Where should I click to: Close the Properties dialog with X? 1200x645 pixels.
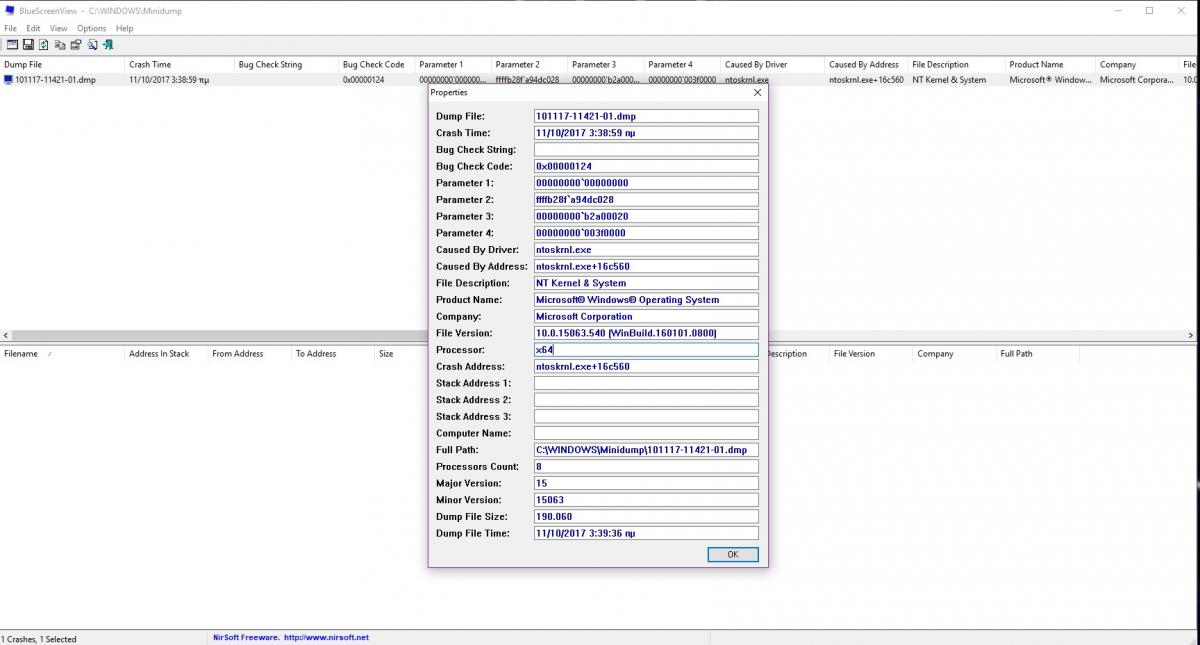tap(757, 92)
